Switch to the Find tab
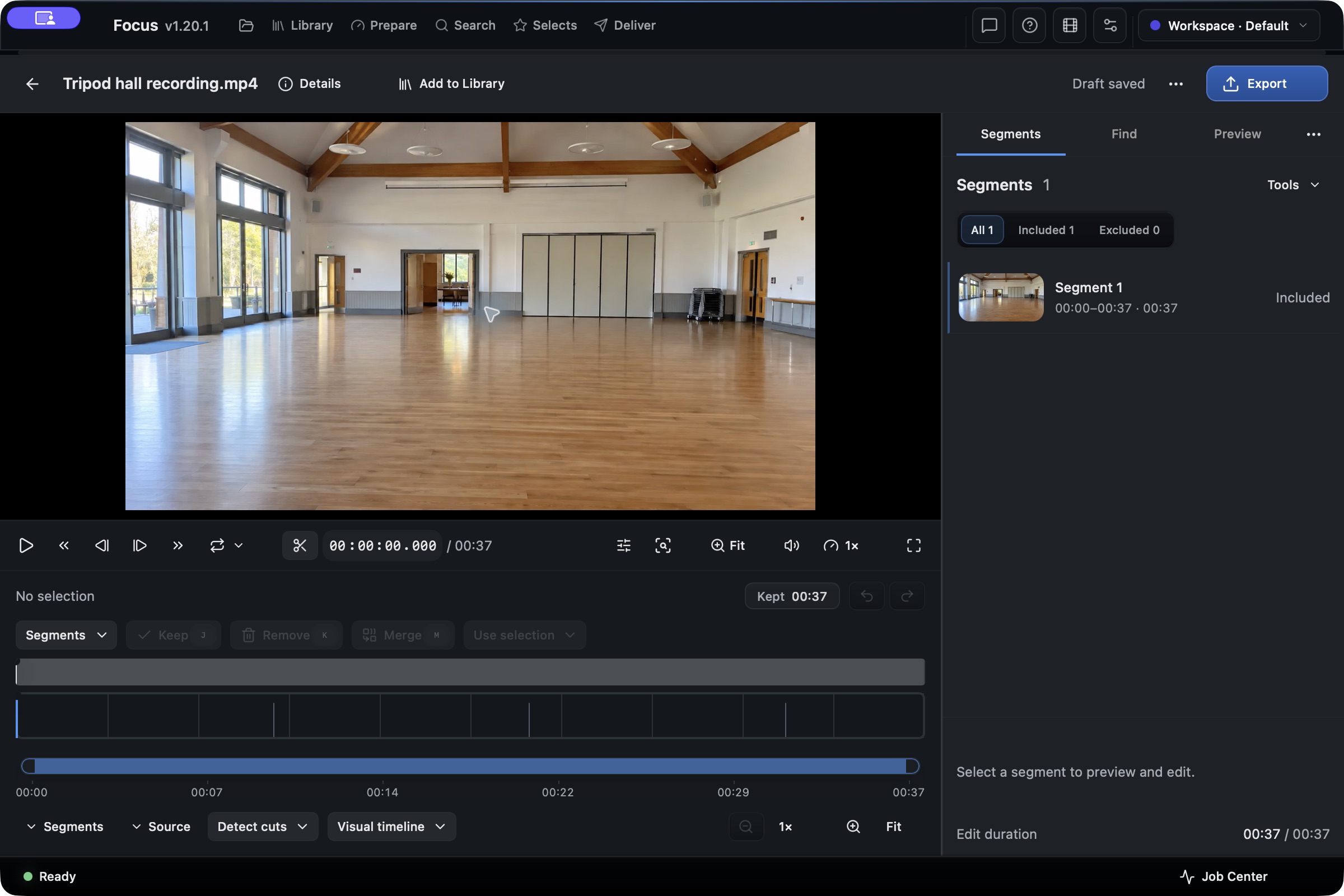 click(x=1124, y=134)
